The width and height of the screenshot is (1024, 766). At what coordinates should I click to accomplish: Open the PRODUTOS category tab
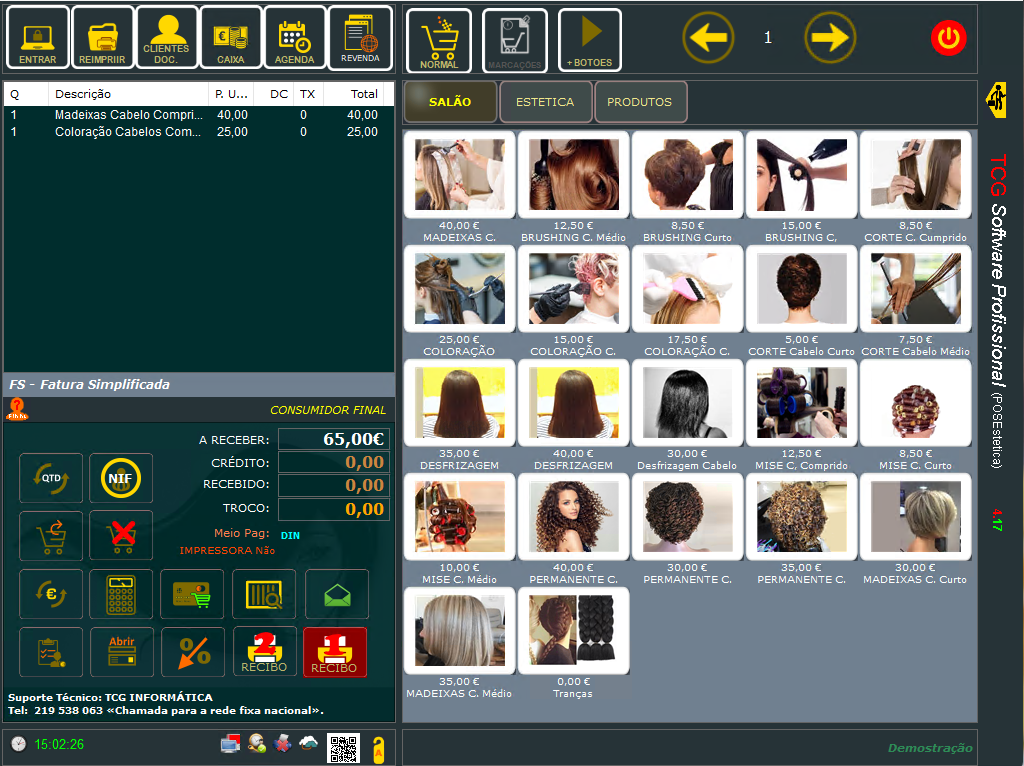pos(640,102)
